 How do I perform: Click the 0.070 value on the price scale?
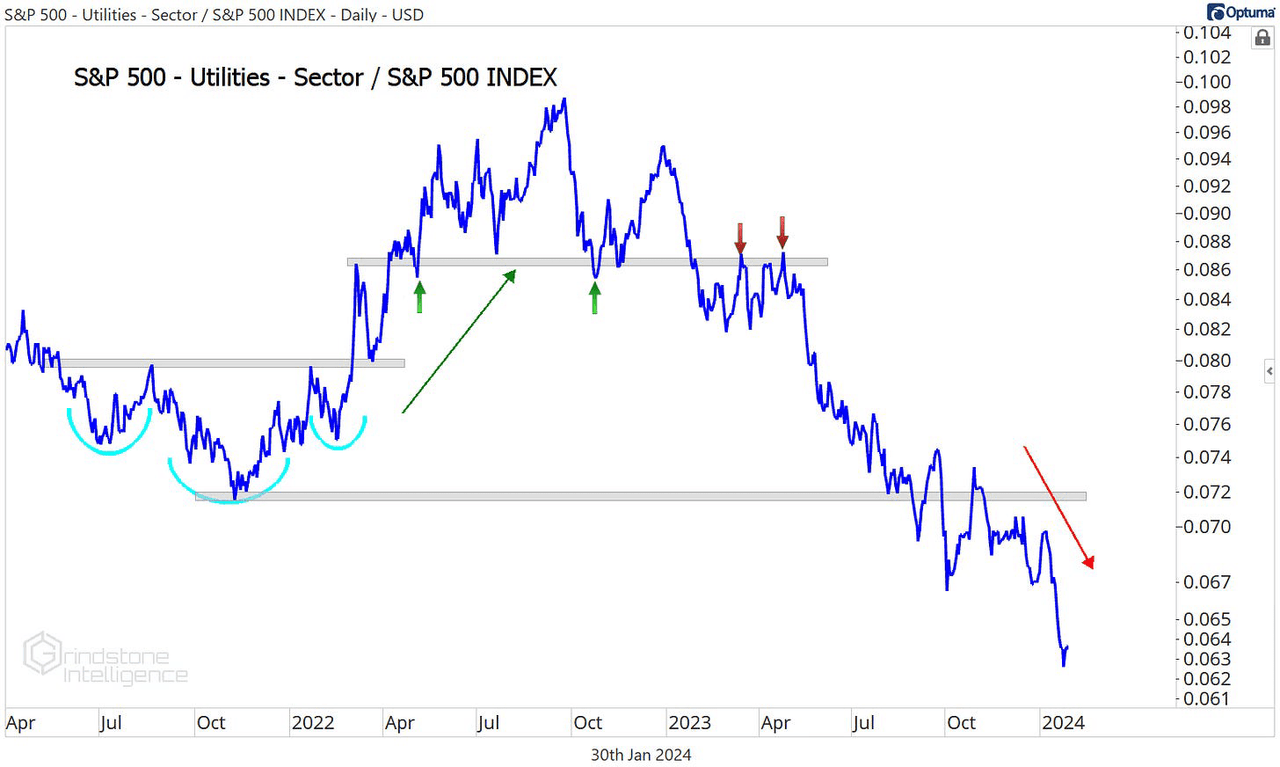click(1207, 526)
